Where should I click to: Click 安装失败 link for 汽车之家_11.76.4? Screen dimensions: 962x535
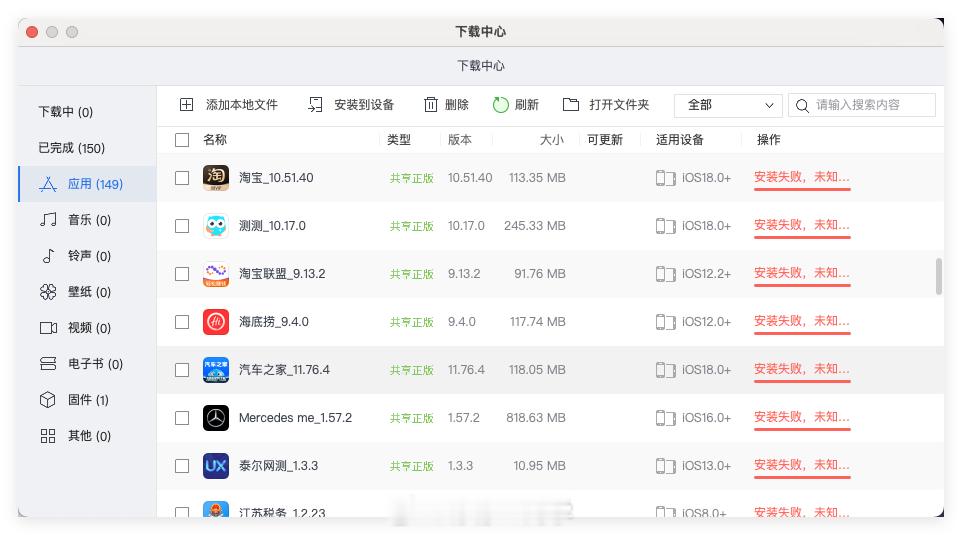[x=802, y=369]
